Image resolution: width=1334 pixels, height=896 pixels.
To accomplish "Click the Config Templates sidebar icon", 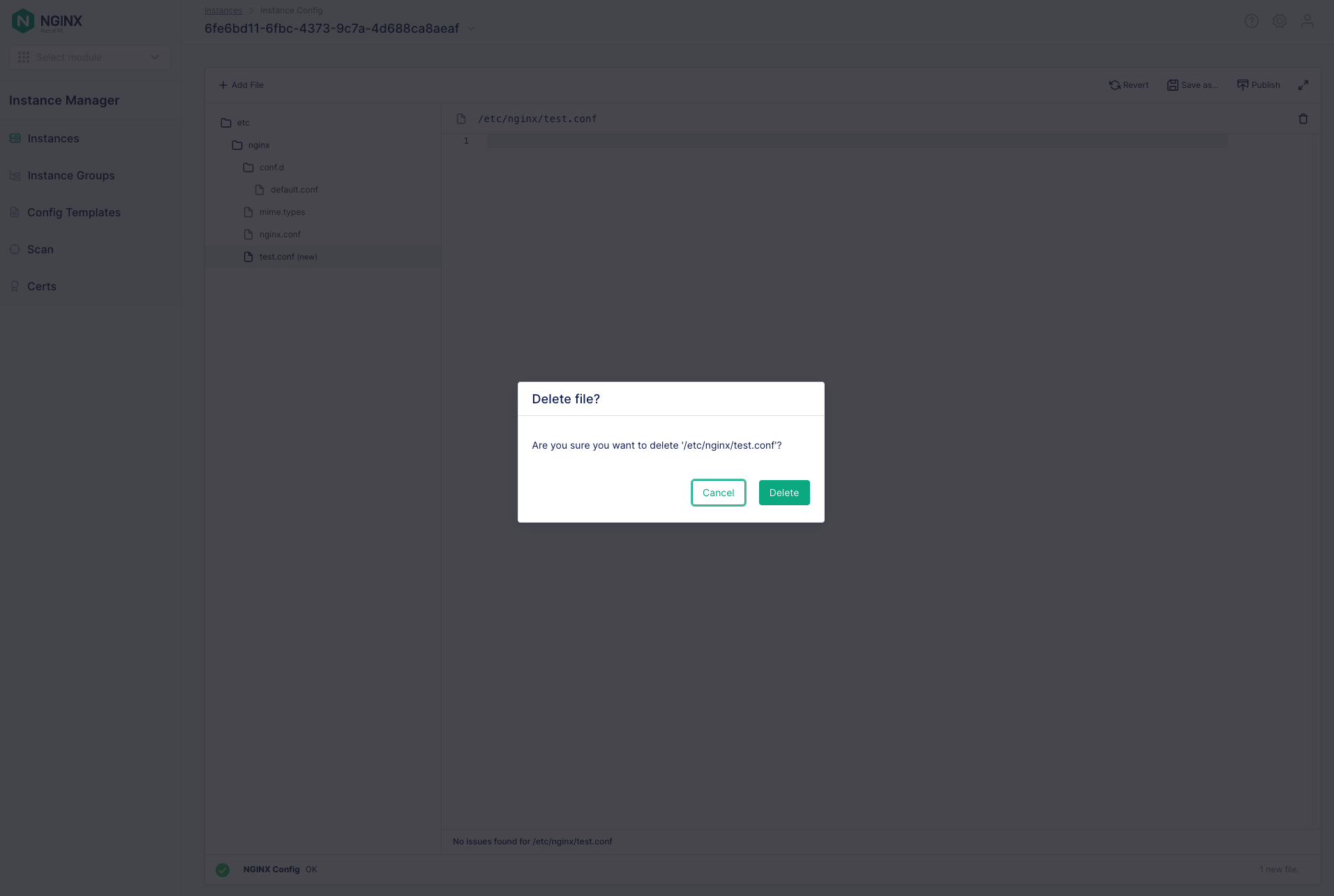I will 15,212.
